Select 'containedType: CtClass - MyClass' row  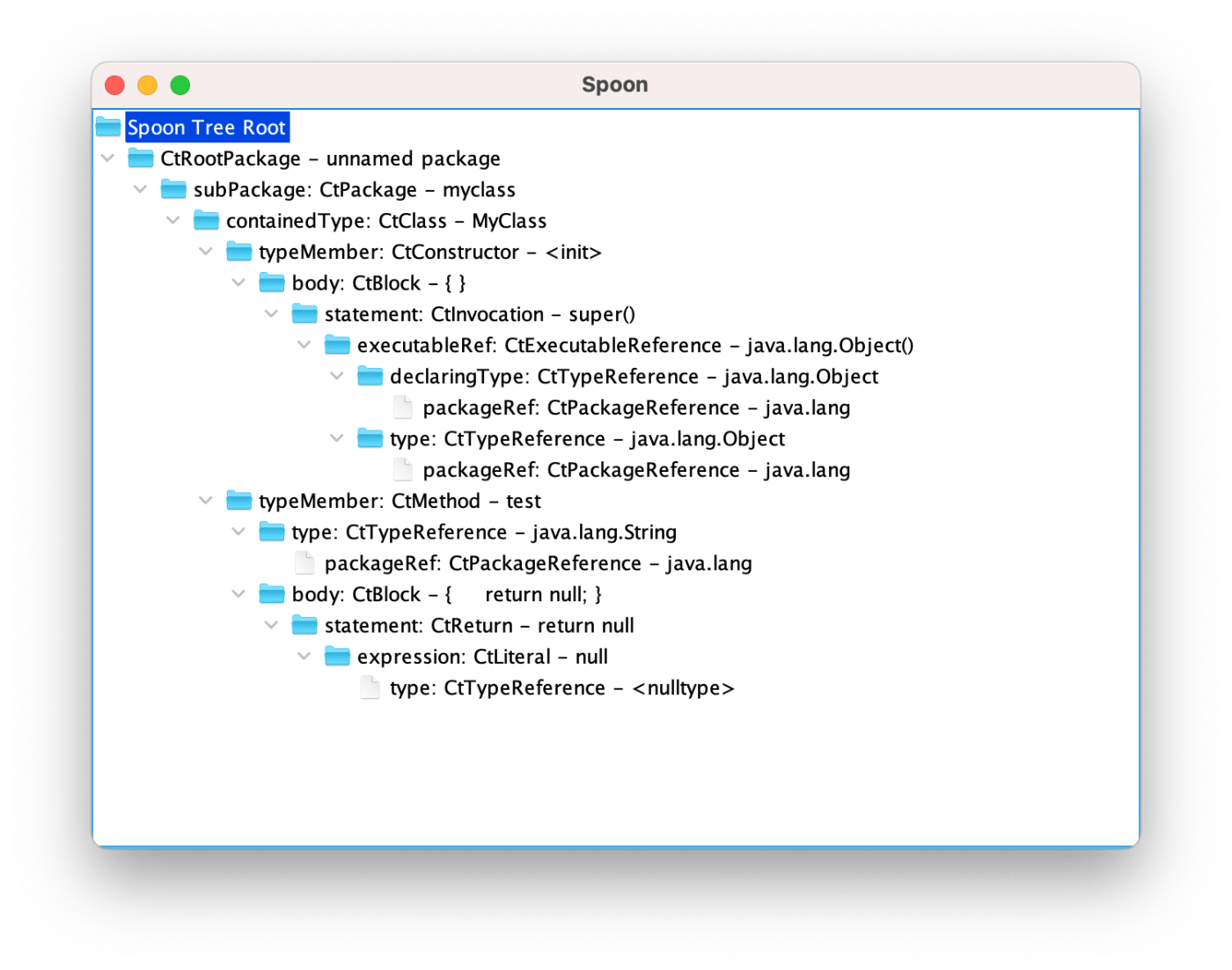pyautogui.click(x=386, y=221)
